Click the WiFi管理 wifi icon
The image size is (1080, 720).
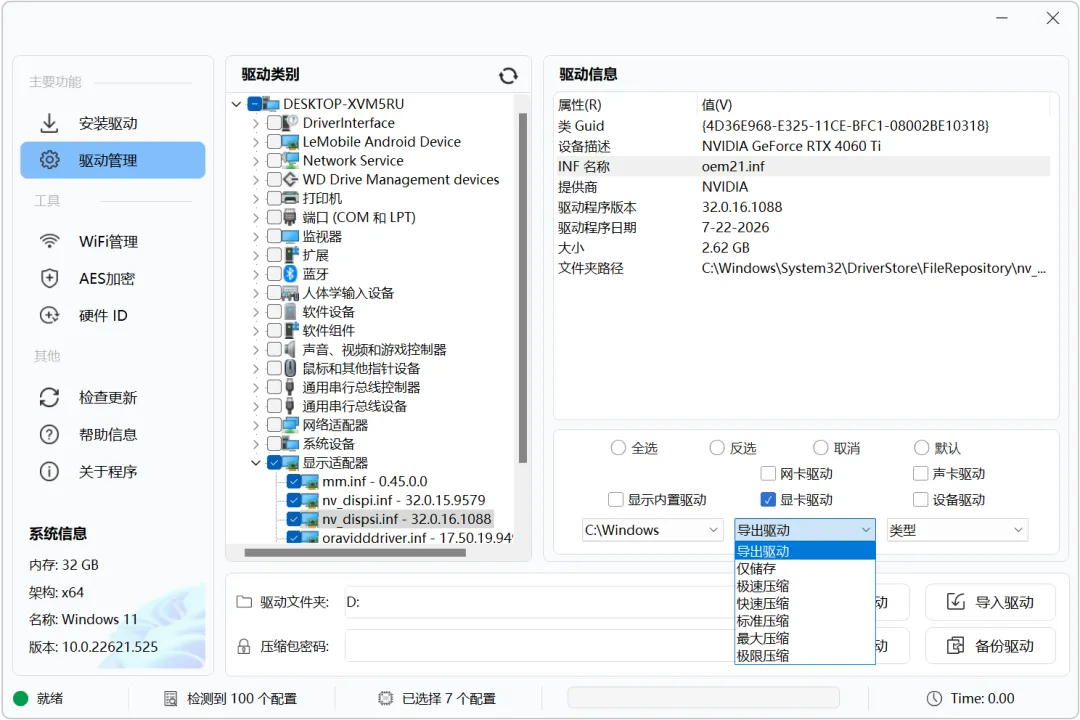[49, 241]
